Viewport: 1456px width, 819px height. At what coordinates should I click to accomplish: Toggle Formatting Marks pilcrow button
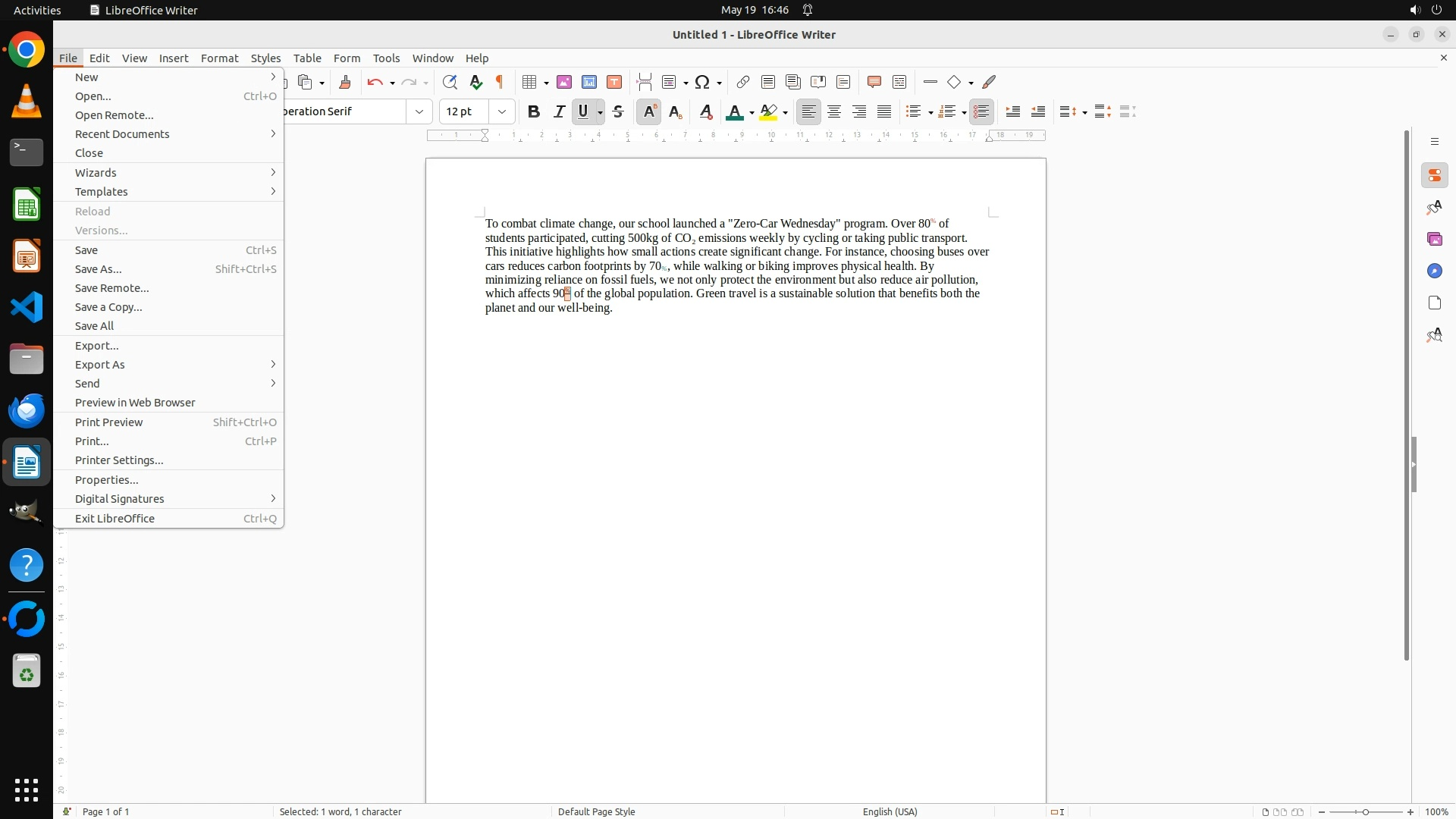coord(500,82)
